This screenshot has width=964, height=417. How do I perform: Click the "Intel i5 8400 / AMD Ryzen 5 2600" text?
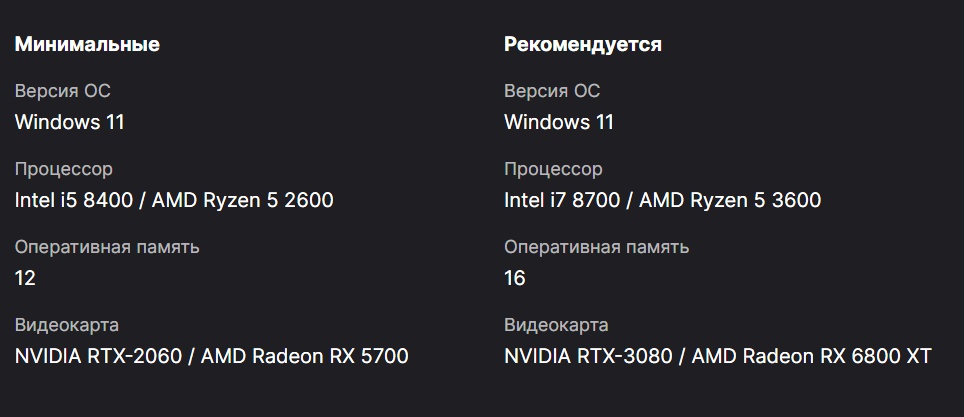[174, 200]
